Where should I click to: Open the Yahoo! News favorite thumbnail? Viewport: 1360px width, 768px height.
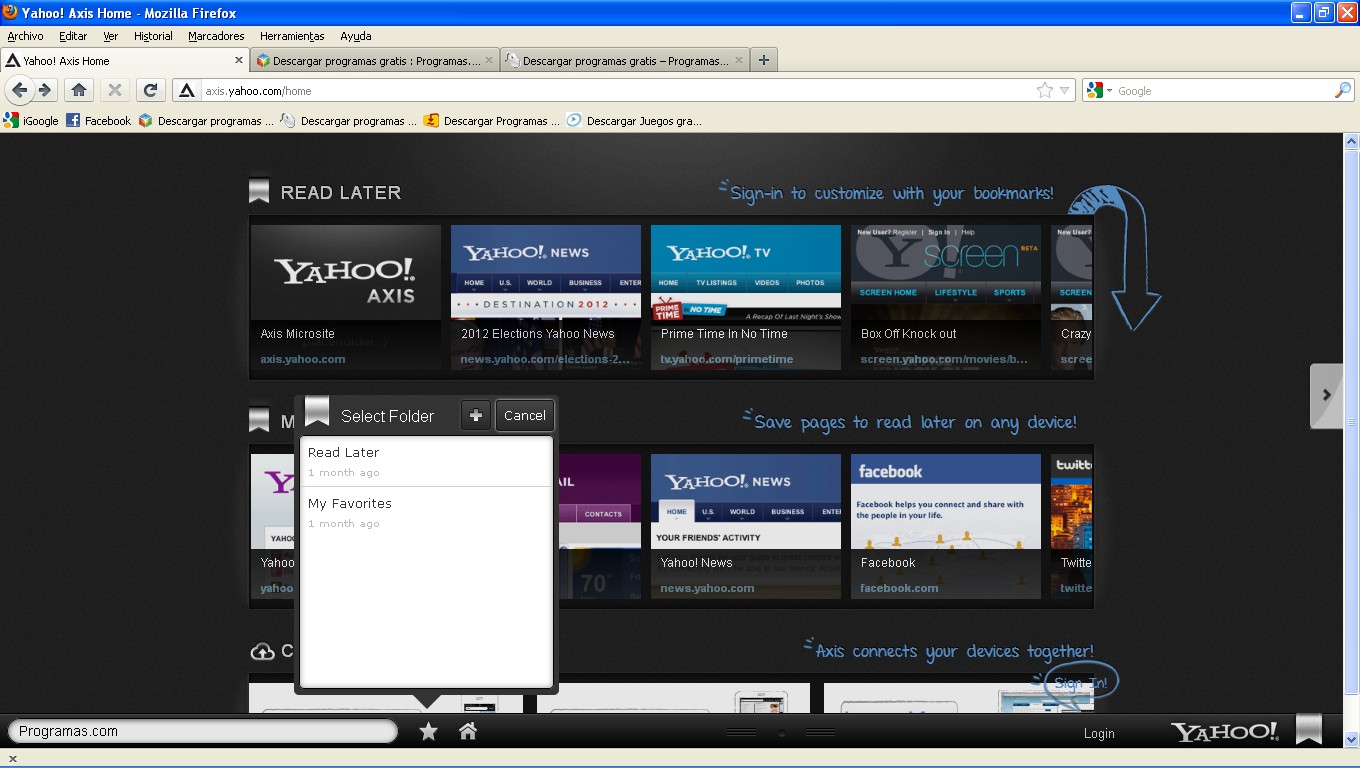[x=746, y=526]
